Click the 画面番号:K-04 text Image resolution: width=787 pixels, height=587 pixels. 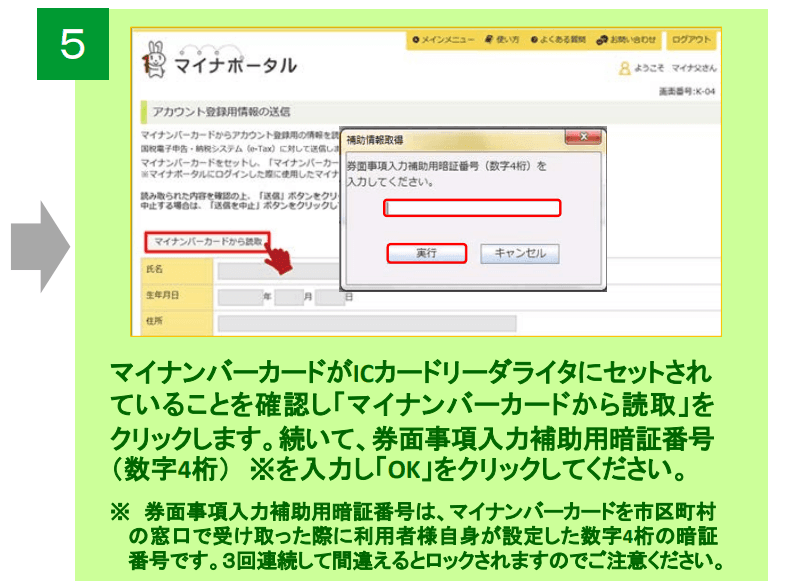coord(687,91)
